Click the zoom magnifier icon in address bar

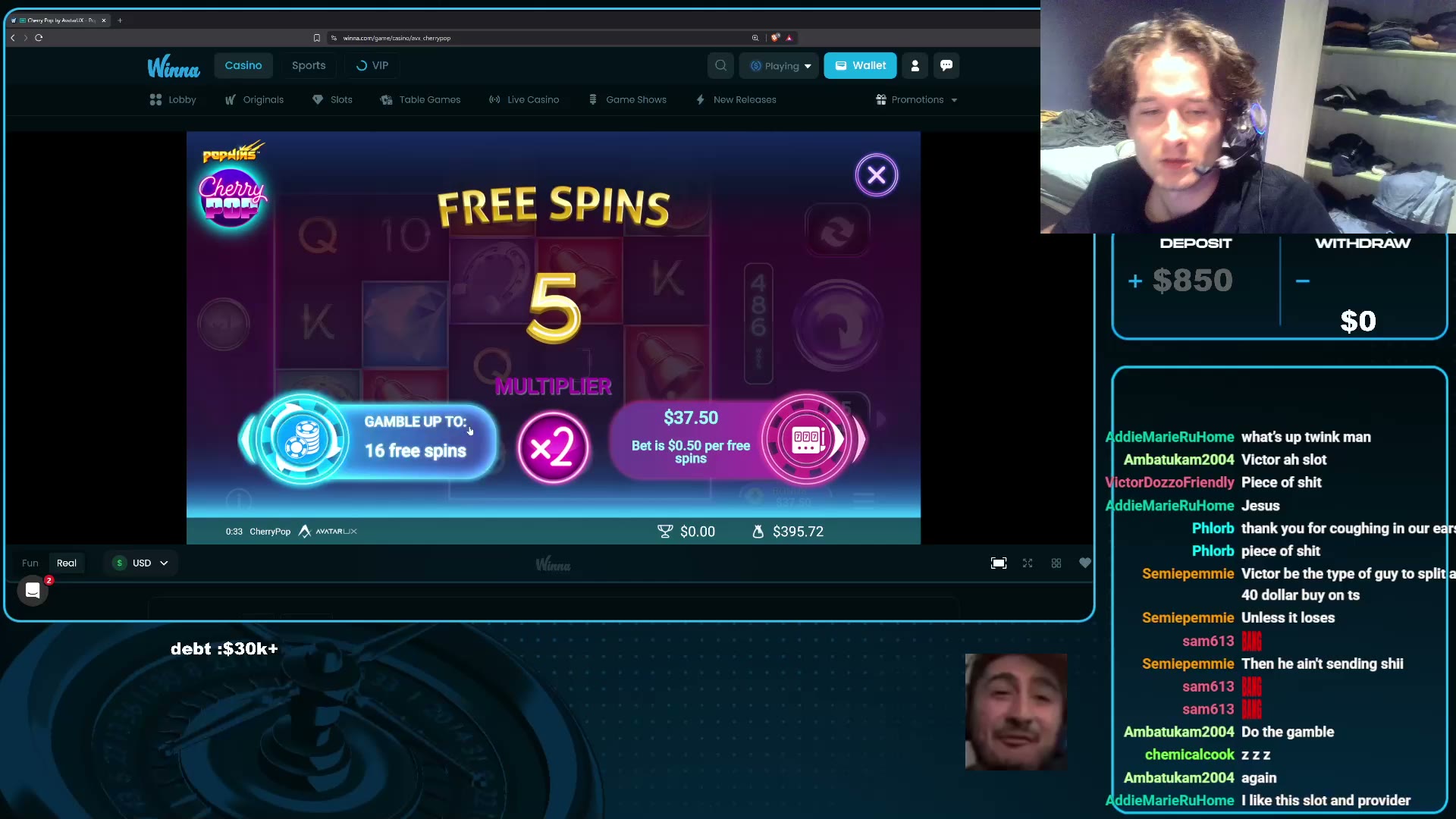tap(755, 38)
